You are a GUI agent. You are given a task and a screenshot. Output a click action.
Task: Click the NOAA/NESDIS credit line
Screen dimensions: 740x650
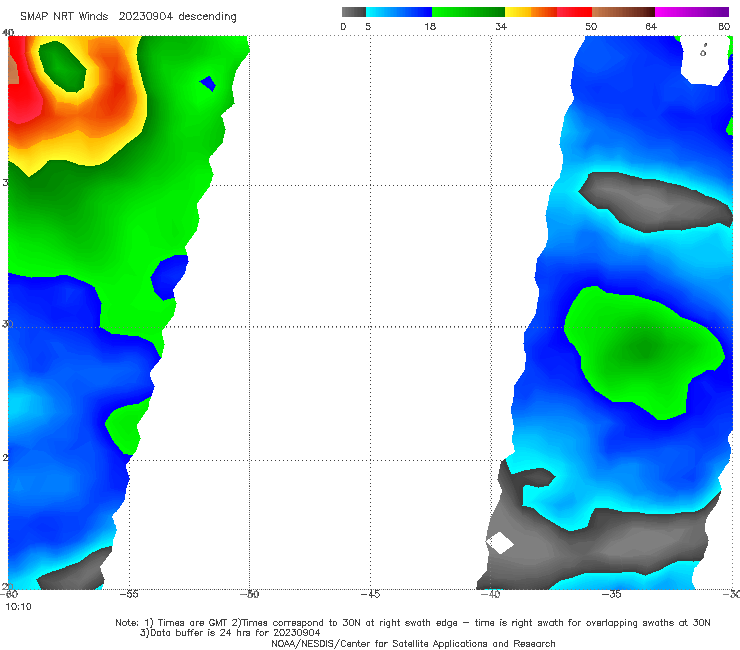point(413,644)
